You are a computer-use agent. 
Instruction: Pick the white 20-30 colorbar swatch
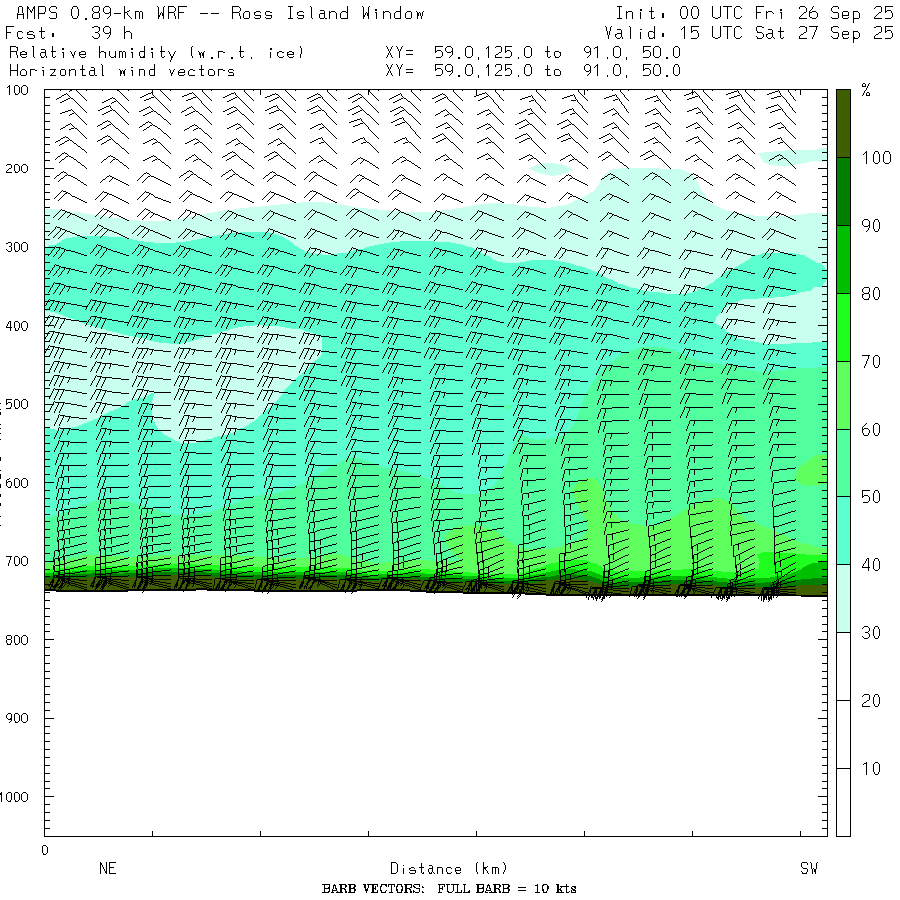(843, 666)
